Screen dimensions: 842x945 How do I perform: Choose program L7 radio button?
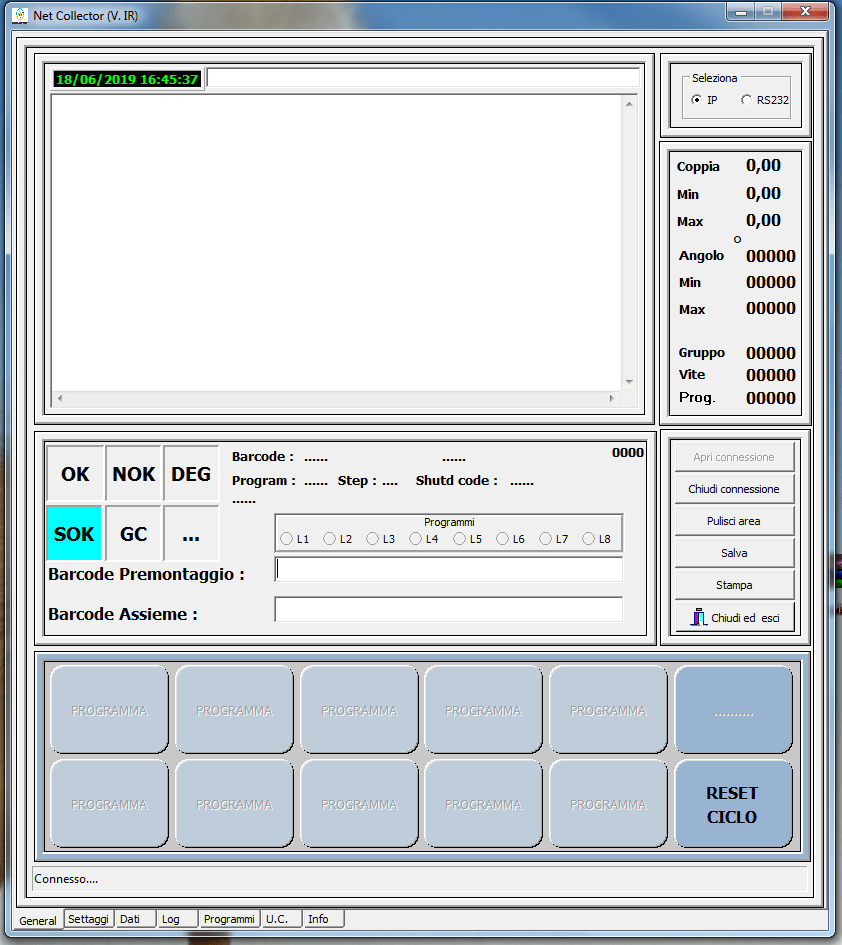(x=545, y=538)
